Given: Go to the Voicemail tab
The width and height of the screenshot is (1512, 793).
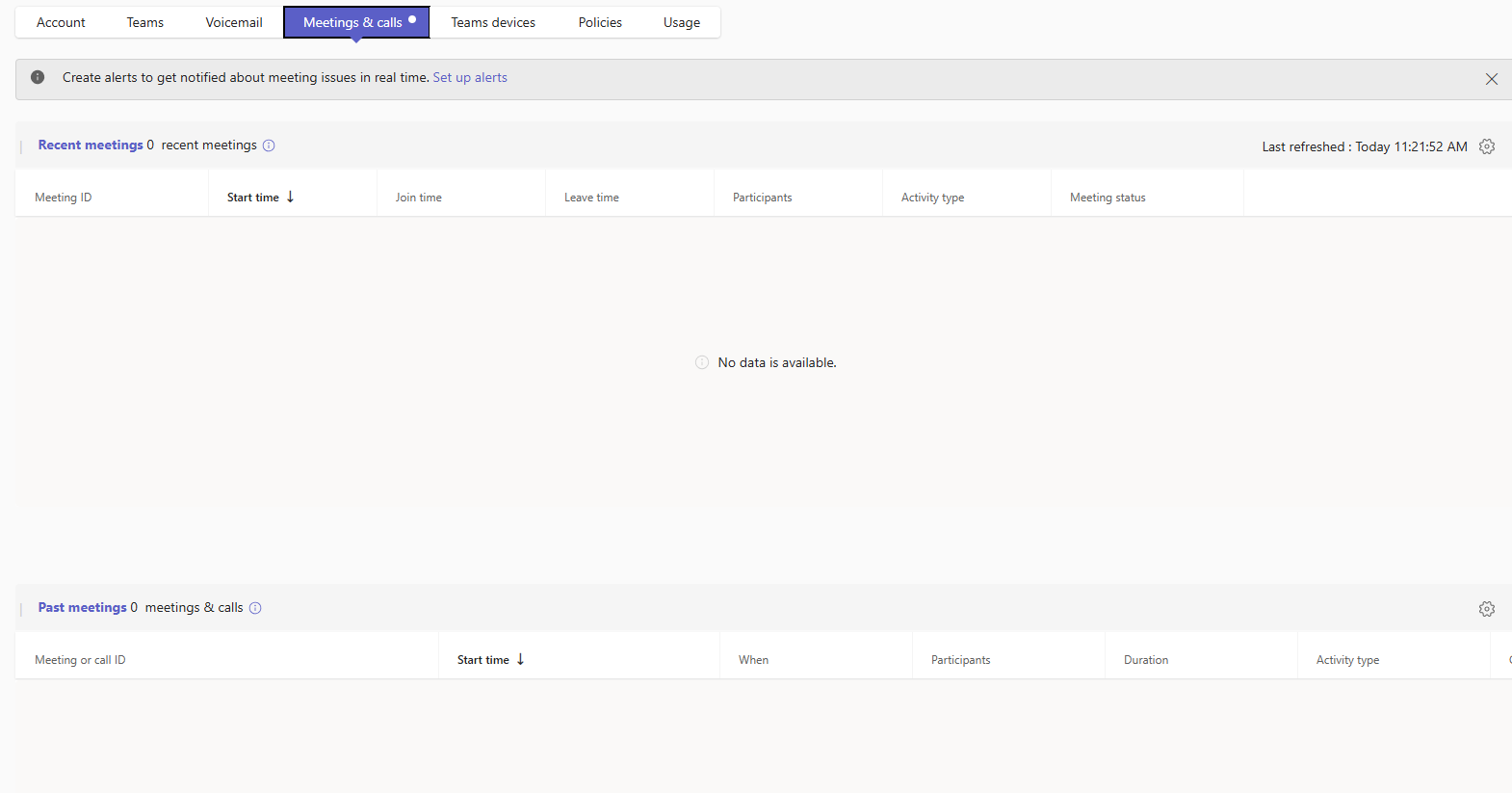Looking at the screenshot, I should [x=233, y=22].
